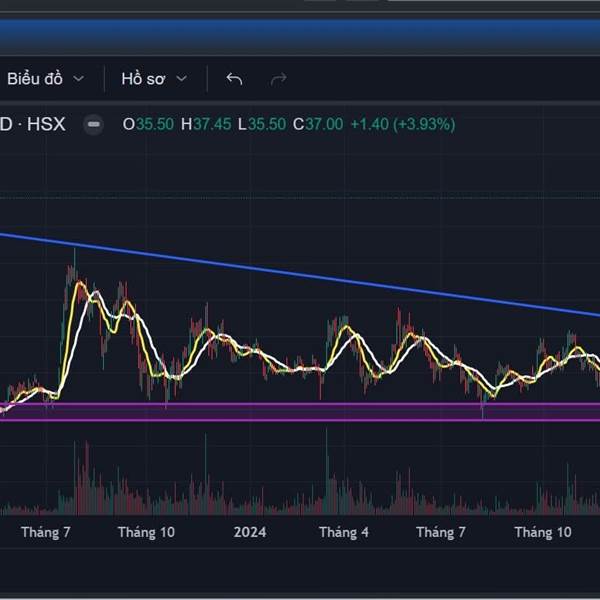
Task: Select the high price value H37.45
Action: tap(206, 124)
